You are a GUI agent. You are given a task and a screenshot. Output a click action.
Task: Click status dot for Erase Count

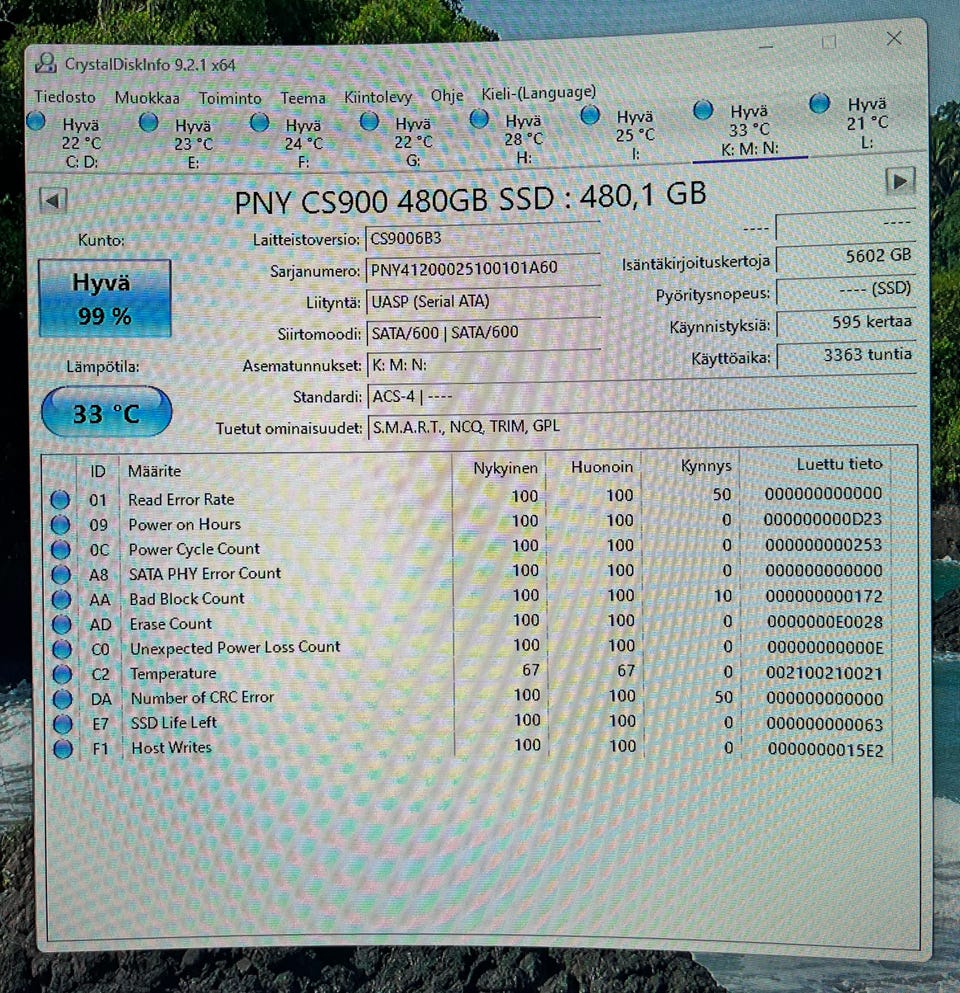(x=61, y=624)
